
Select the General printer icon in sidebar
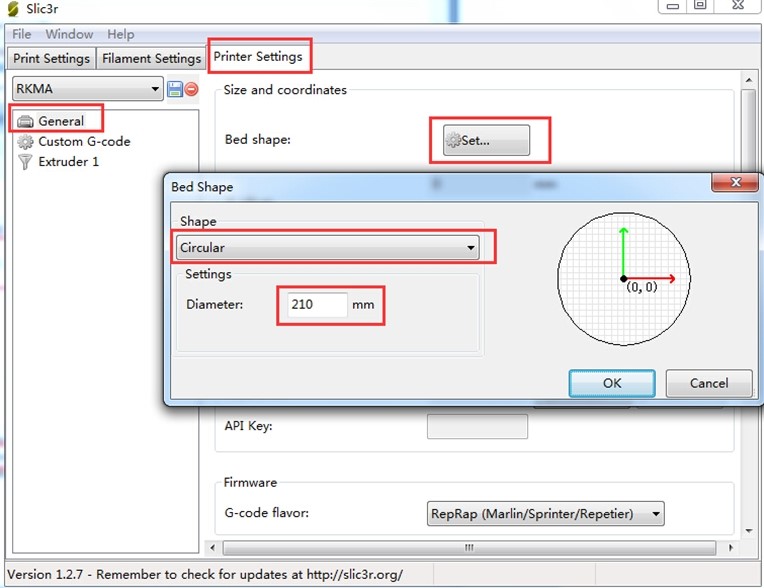(x=25, y=121)
